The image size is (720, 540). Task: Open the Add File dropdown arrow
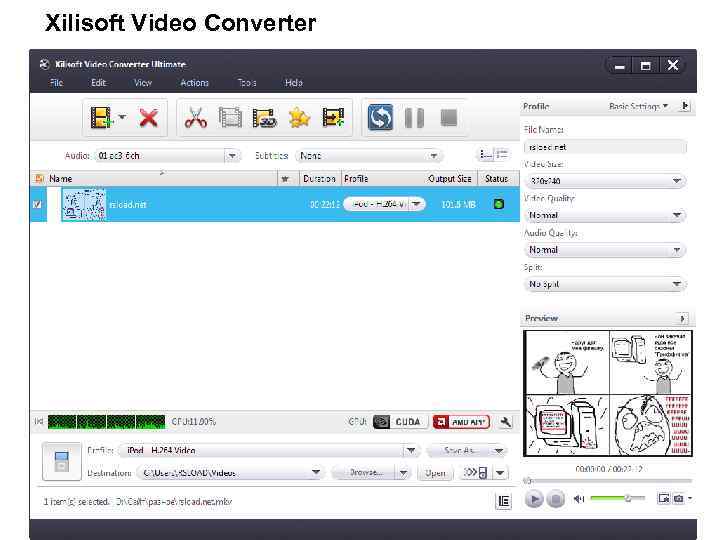(122, 118)
